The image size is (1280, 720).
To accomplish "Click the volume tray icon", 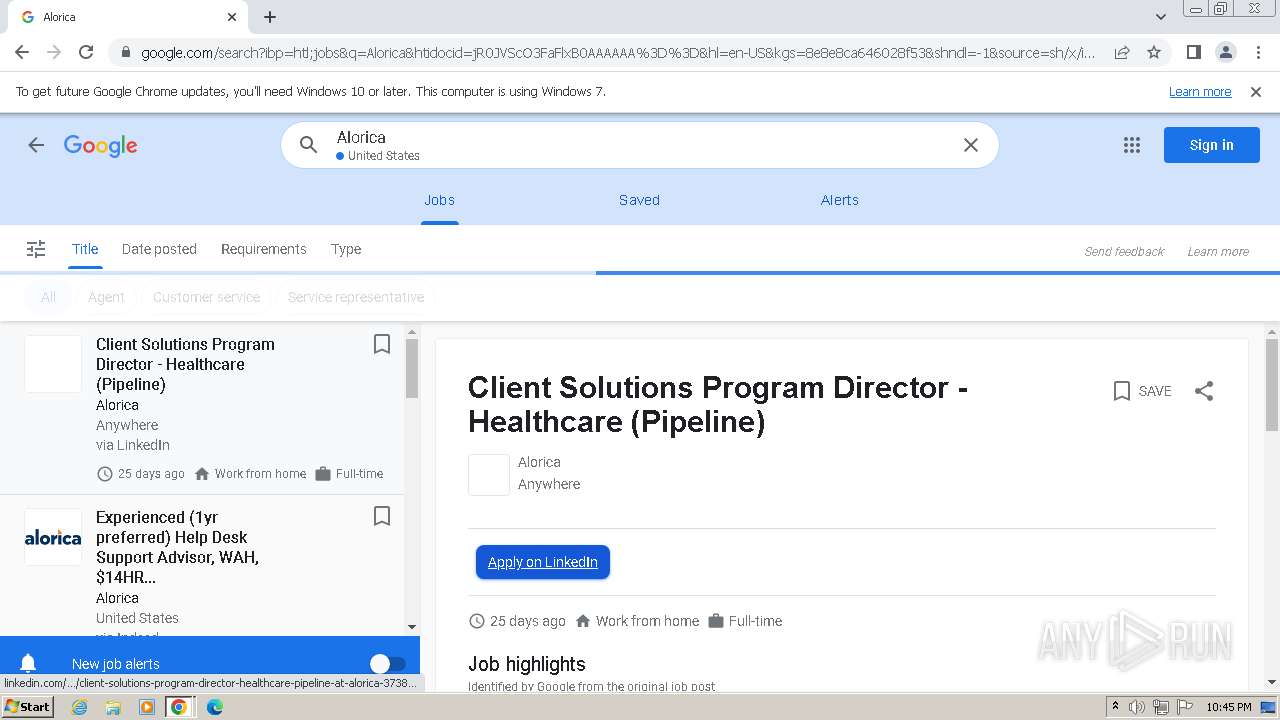I will pyautogui.click(x=1137, y=707).
